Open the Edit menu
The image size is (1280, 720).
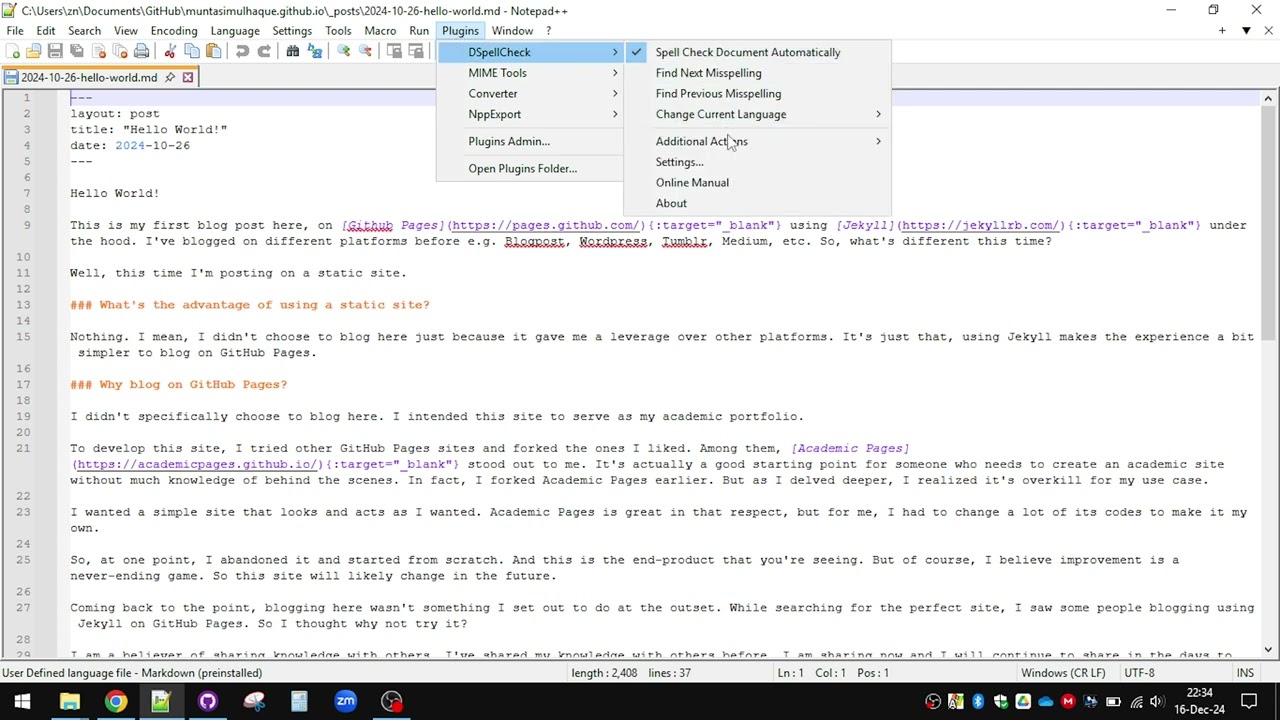[x=46, y=31]
